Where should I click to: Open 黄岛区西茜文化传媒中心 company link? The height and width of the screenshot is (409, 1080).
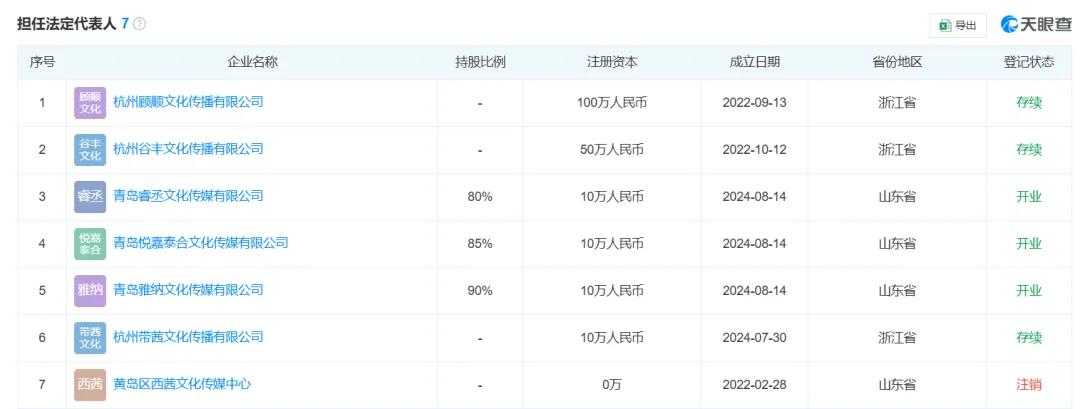pyautogui.click(x=182, y=384)
